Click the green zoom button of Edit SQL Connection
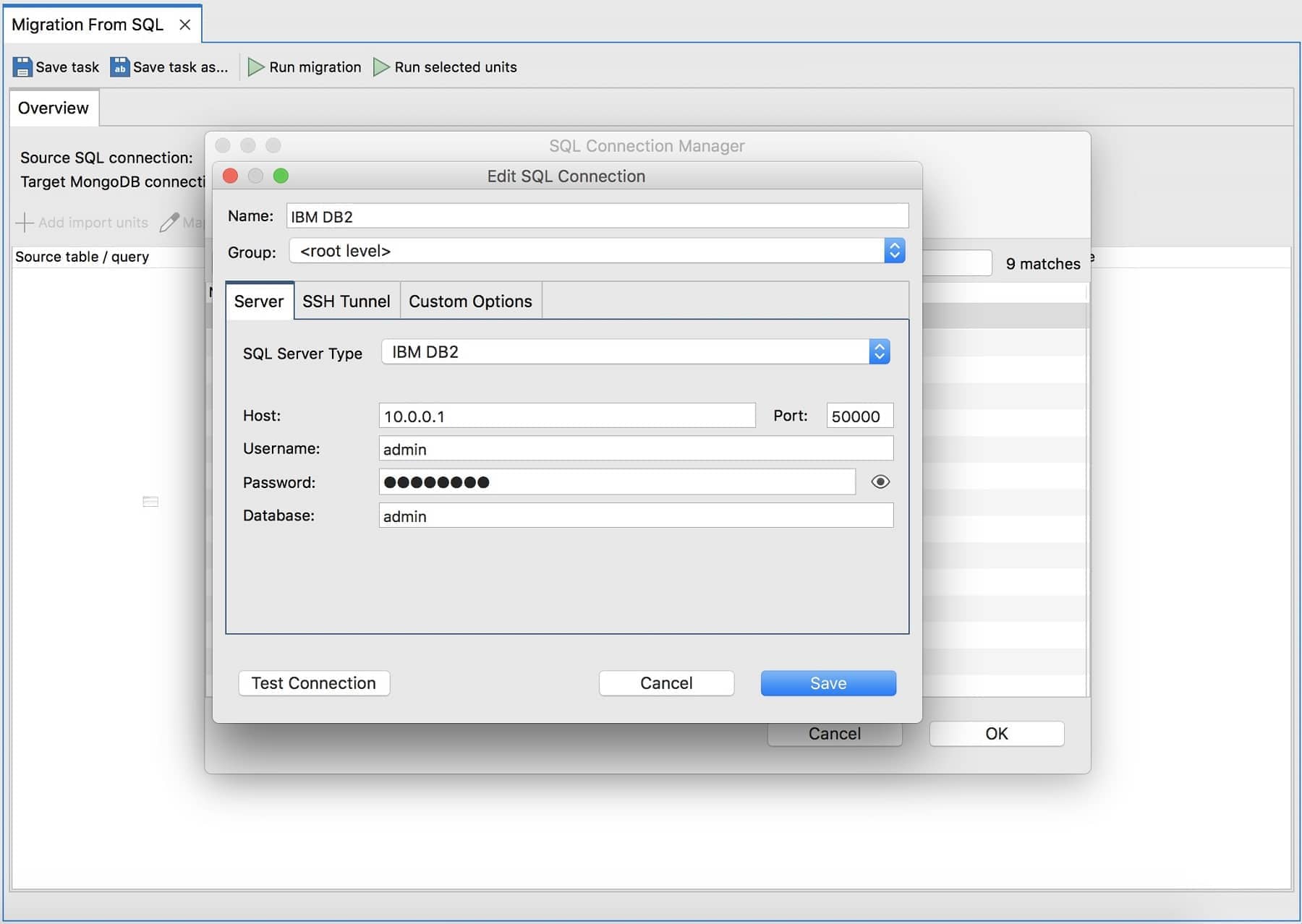Image resolution: width=1302 pixels, height=924 pixels. (x=281, y=176)
